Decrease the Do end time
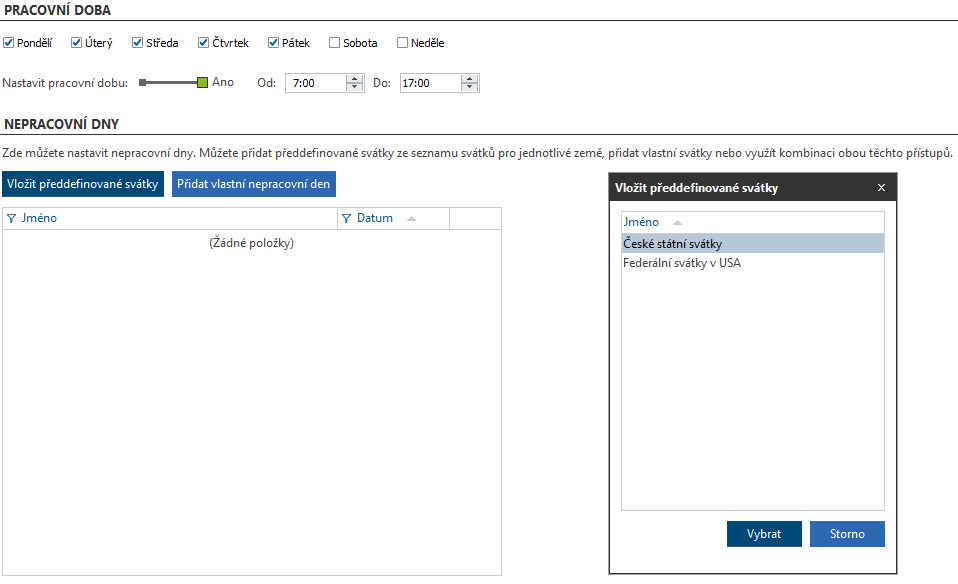The height and width of the screenshot is (584, 958). [x=470, y=88]
